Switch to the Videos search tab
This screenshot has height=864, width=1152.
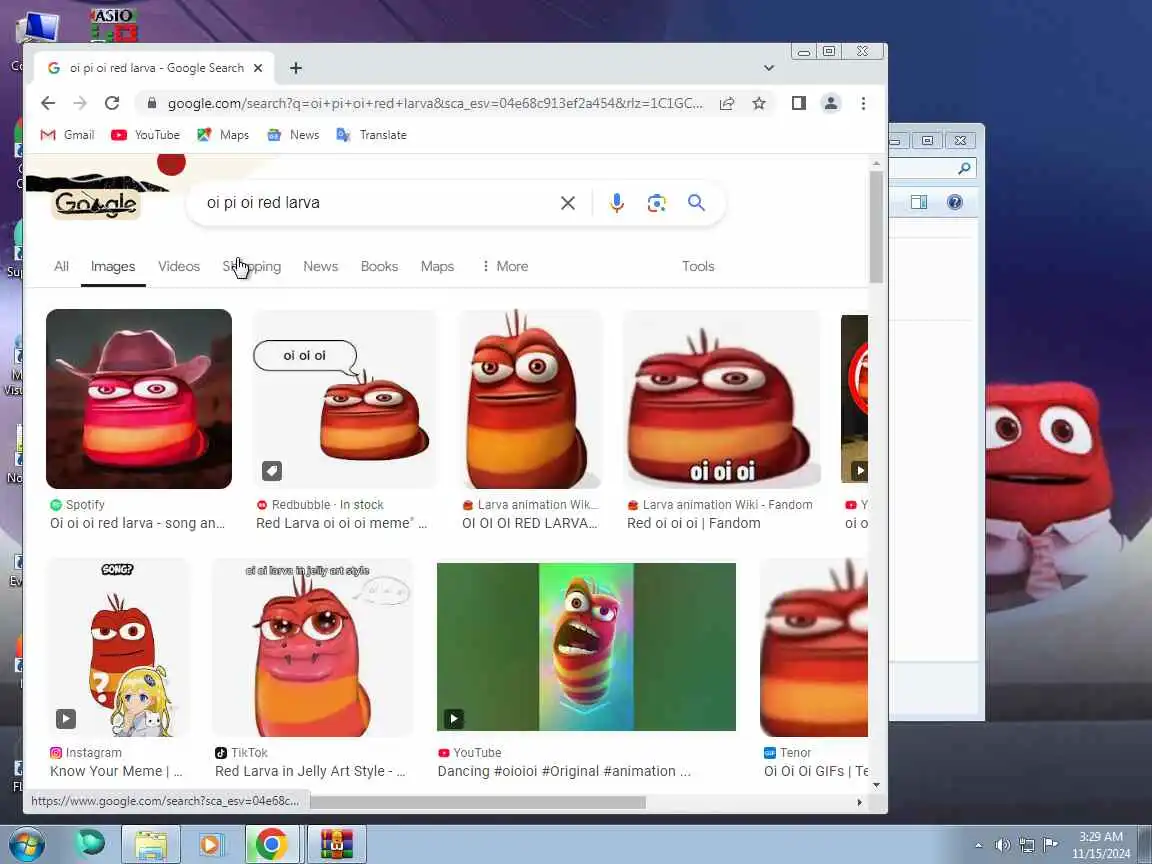[x=179, y=267]
